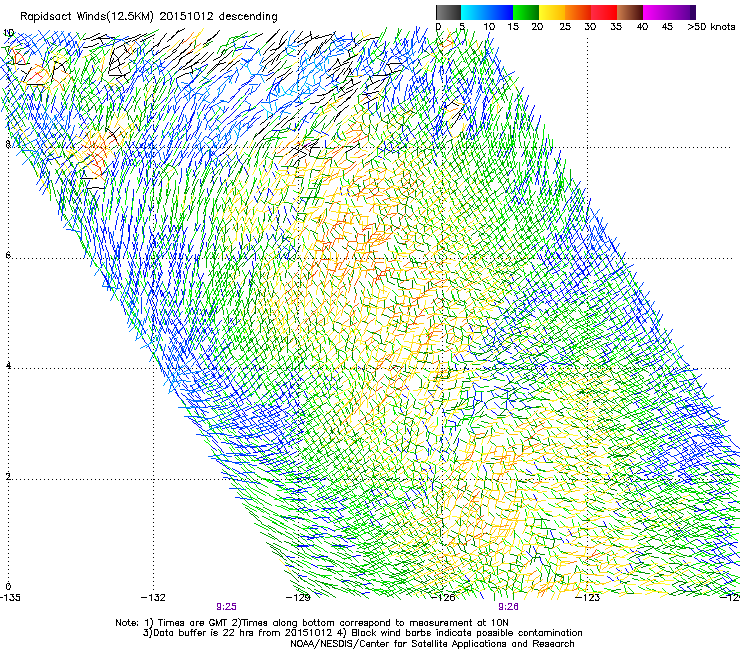Click the cyan-to-blue 5–15 knots gradient
The image size is (740, 650).
487,12
